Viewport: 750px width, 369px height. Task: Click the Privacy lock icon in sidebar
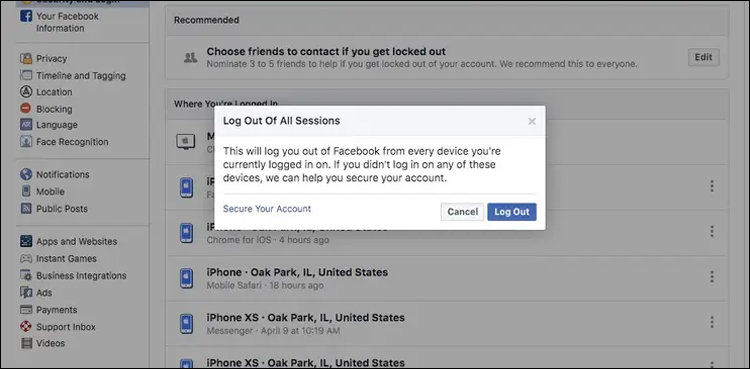point(26,58)
